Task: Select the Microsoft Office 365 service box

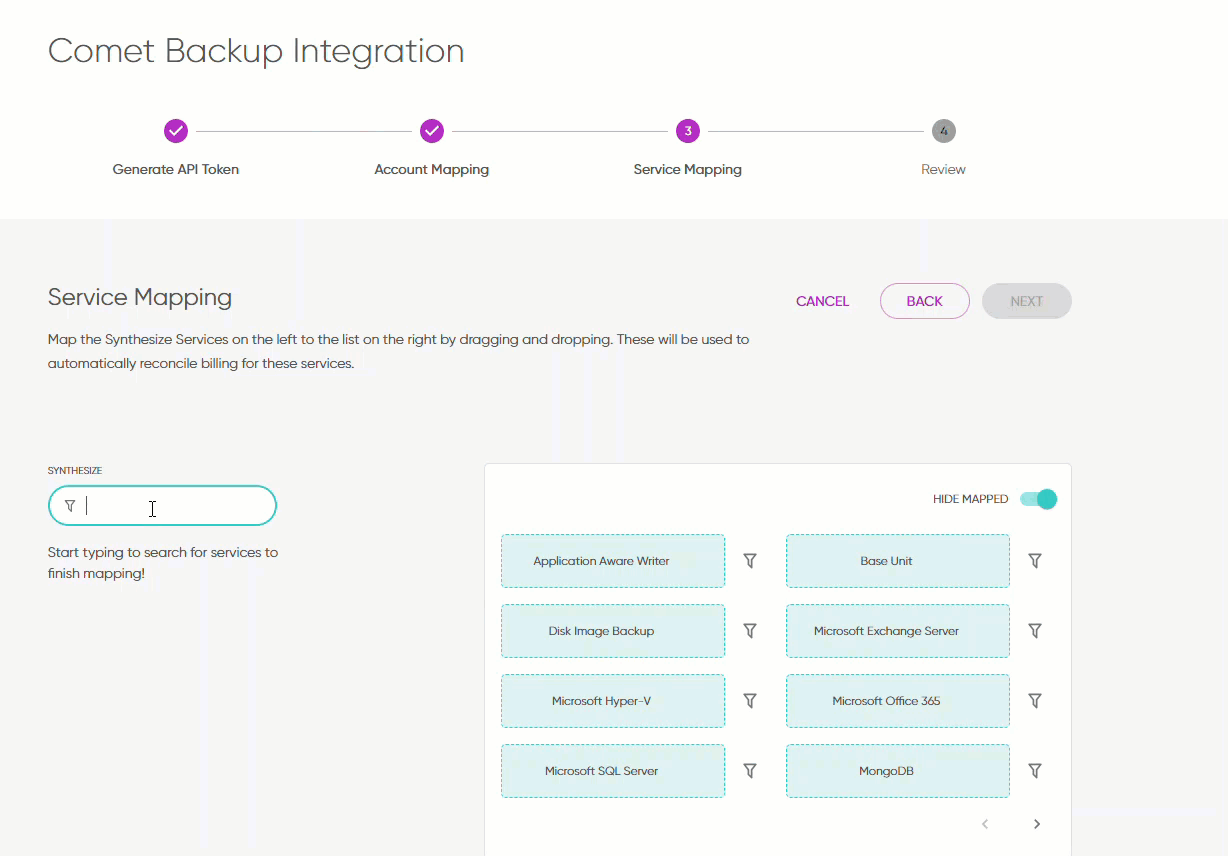Action: [898, 701]
